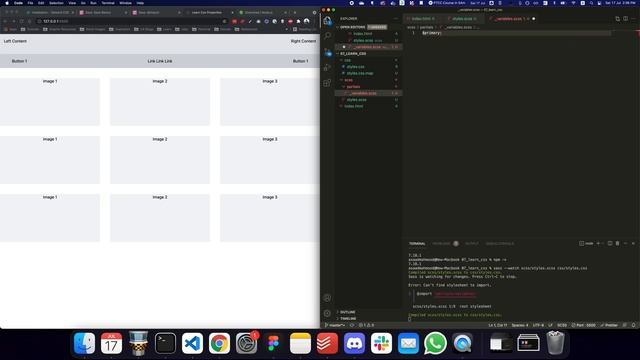Open Slack from the Dock
Viewport: 640px width, 360px height.
381,343
